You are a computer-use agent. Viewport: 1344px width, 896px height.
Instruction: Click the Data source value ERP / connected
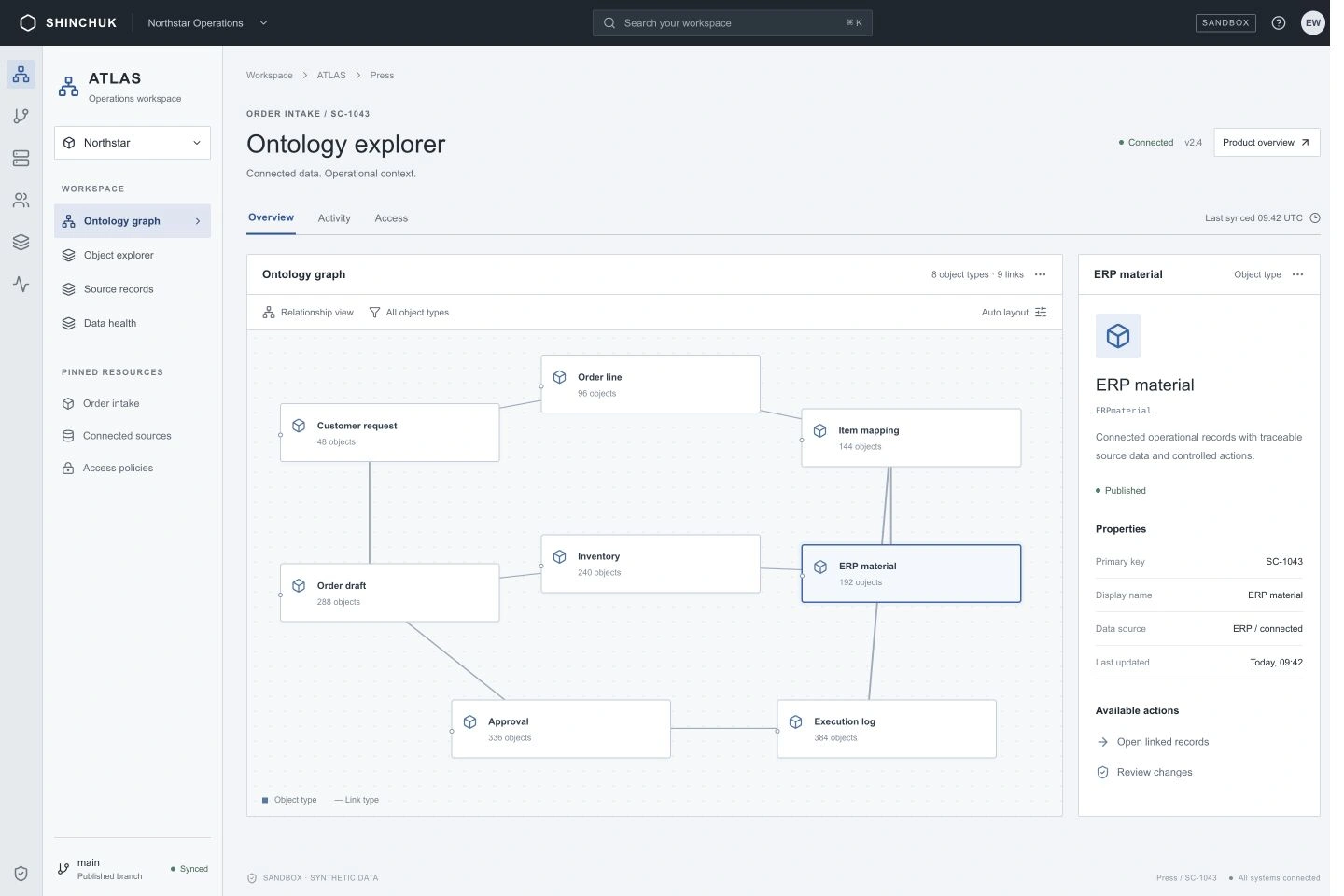1267,629
